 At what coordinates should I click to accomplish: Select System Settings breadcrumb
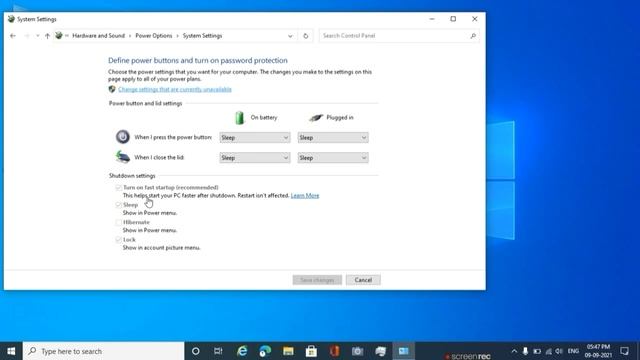tap(202, 36)
